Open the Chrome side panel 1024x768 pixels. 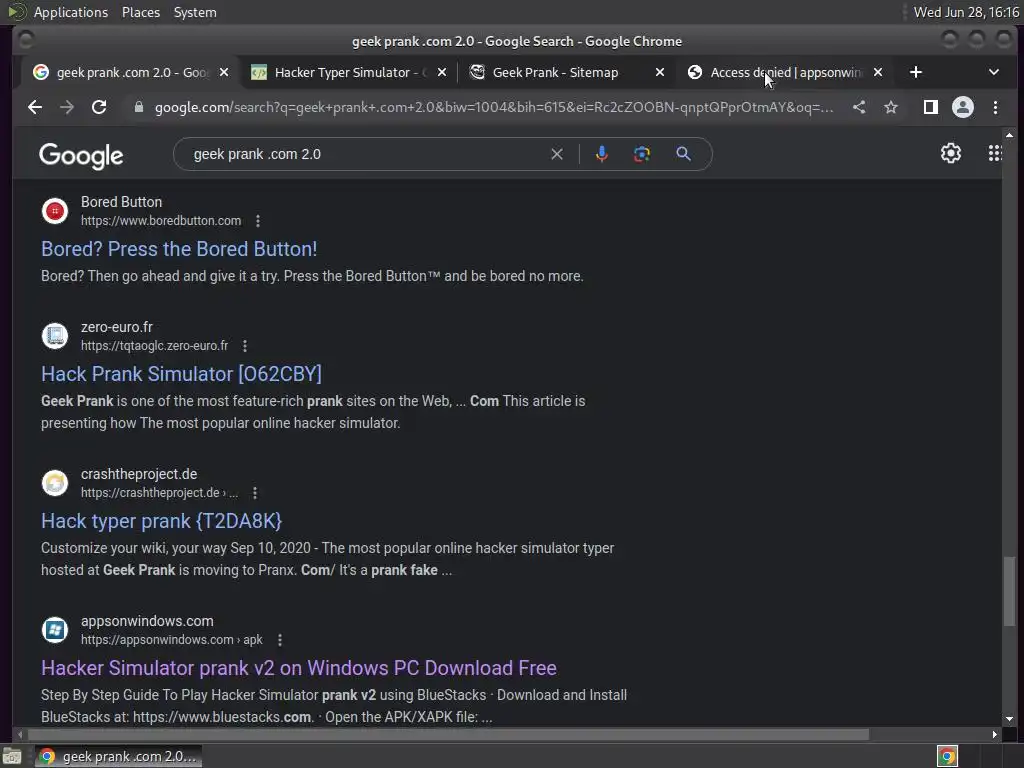(x=931, y=107)
